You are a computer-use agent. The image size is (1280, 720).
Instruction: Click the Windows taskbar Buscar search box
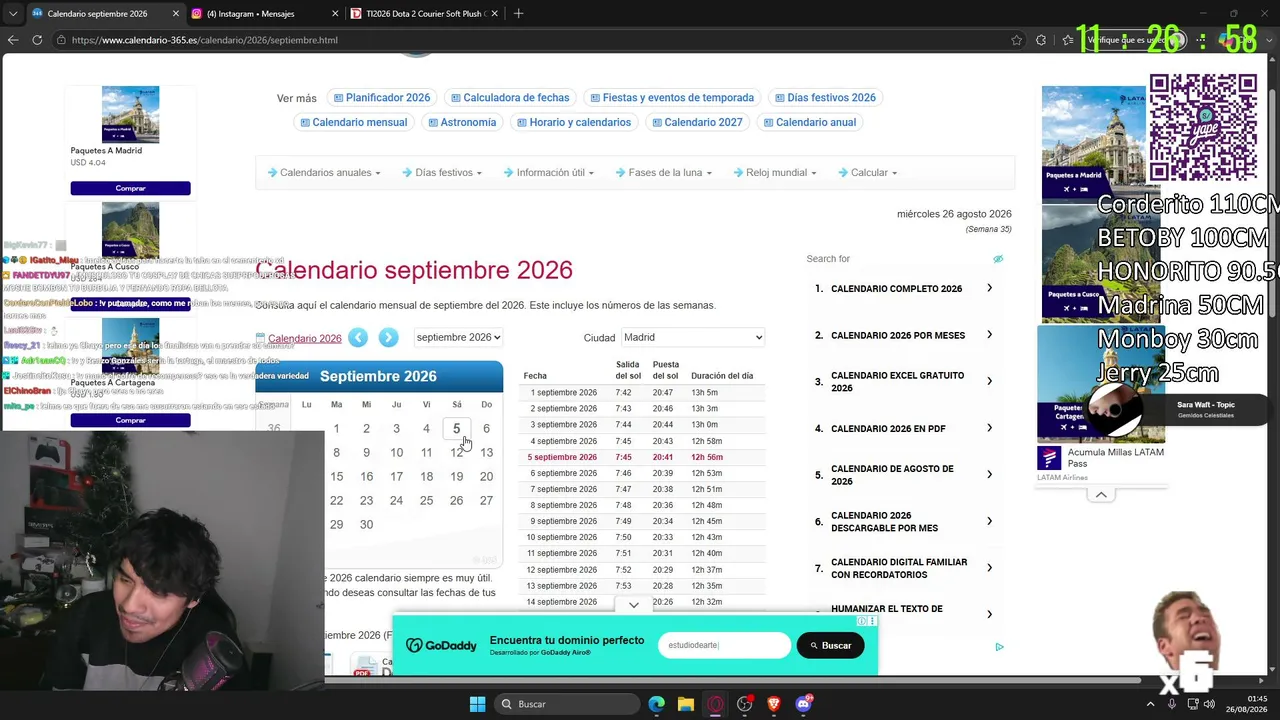567,704
